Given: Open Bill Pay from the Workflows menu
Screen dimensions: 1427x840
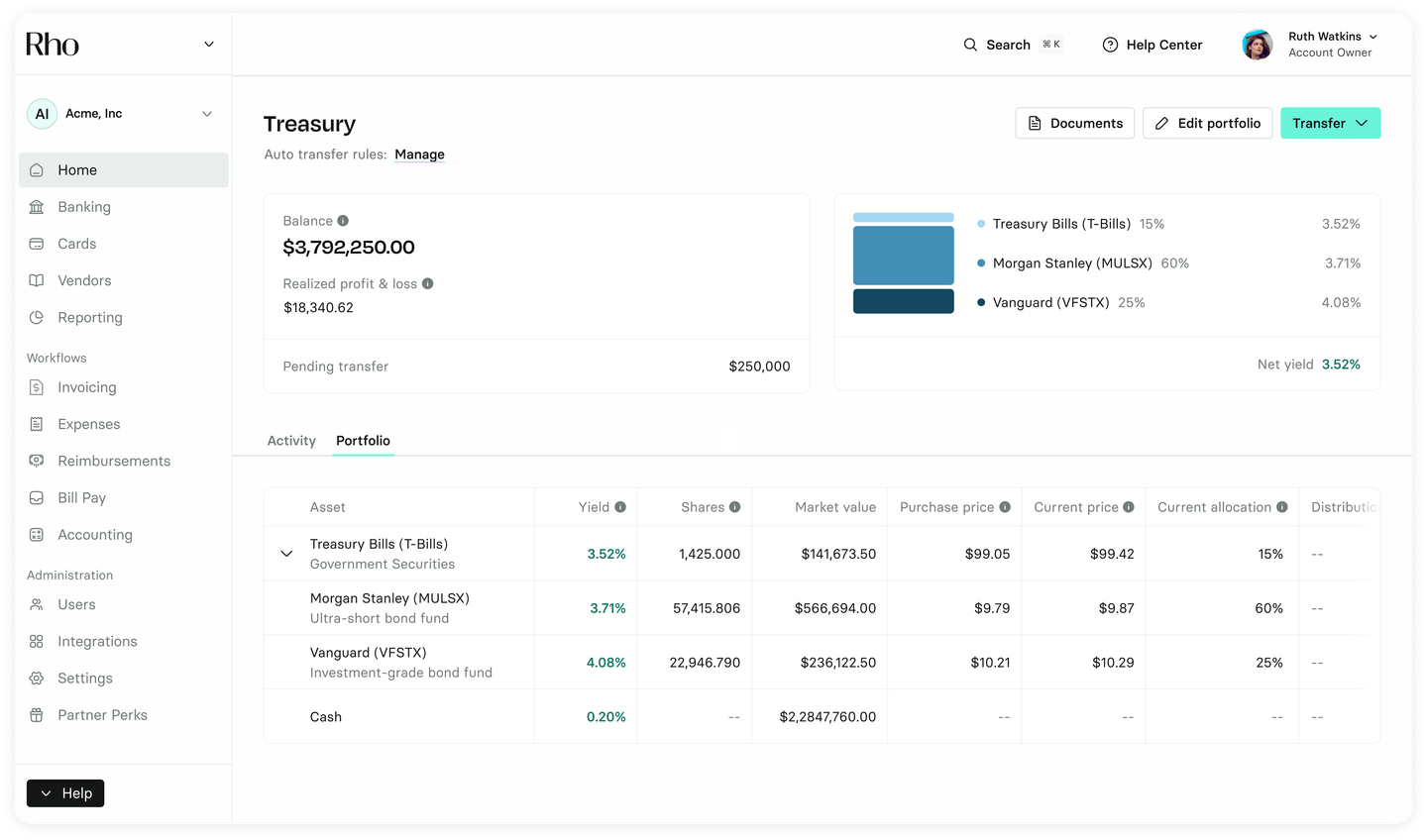Looking at the screenshot, I should pyautogui.click(x=123, y=497).
